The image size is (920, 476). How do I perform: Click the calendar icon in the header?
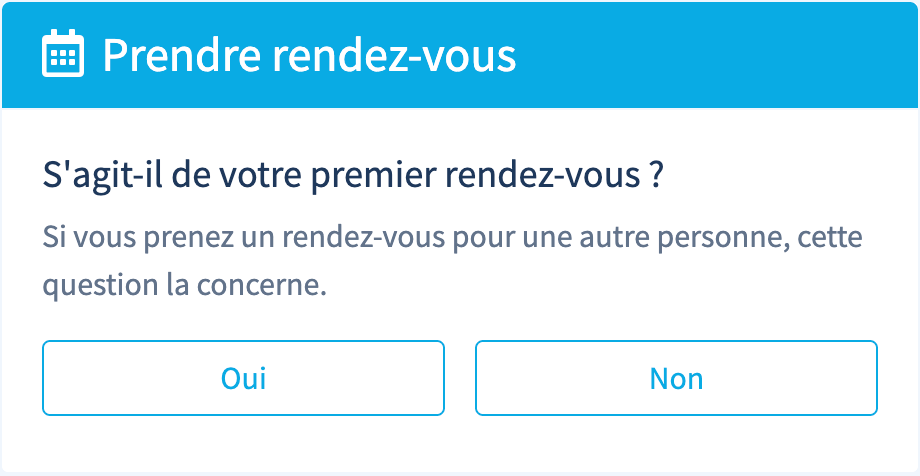(x=63, y=54)
